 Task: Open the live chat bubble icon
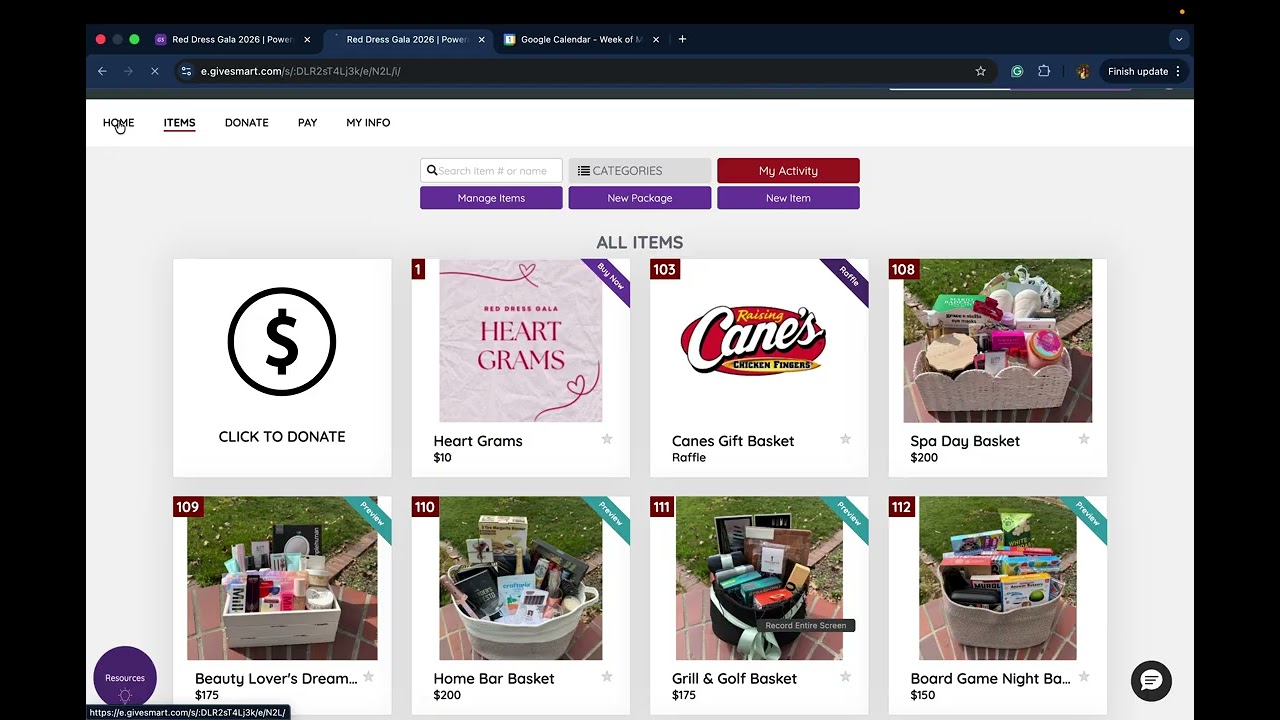coord(1151,681)
